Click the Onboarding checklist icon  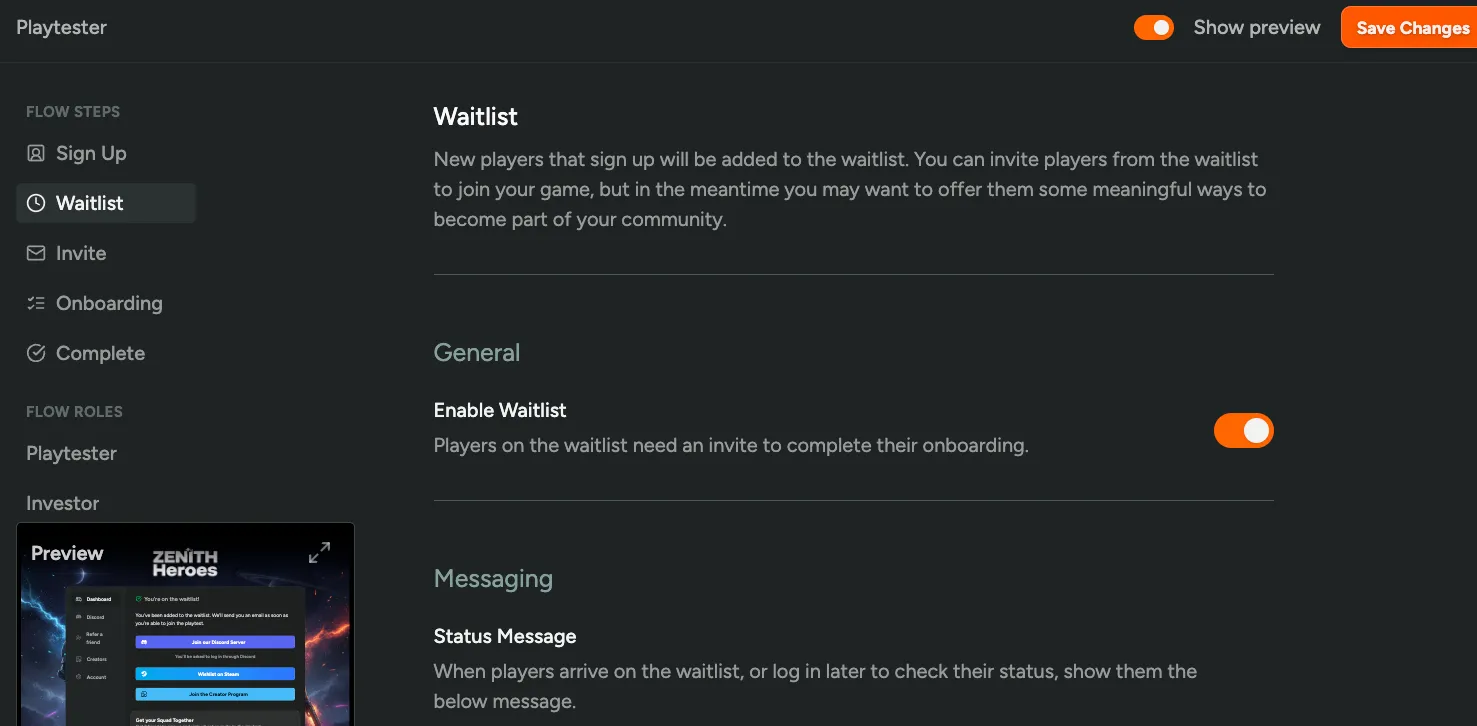[36, 303]
